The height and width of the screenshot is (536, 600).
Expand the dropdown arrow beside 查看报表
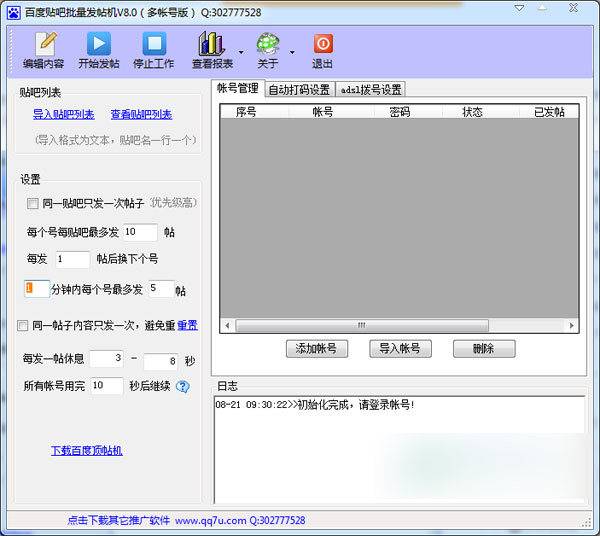point(241,51)
